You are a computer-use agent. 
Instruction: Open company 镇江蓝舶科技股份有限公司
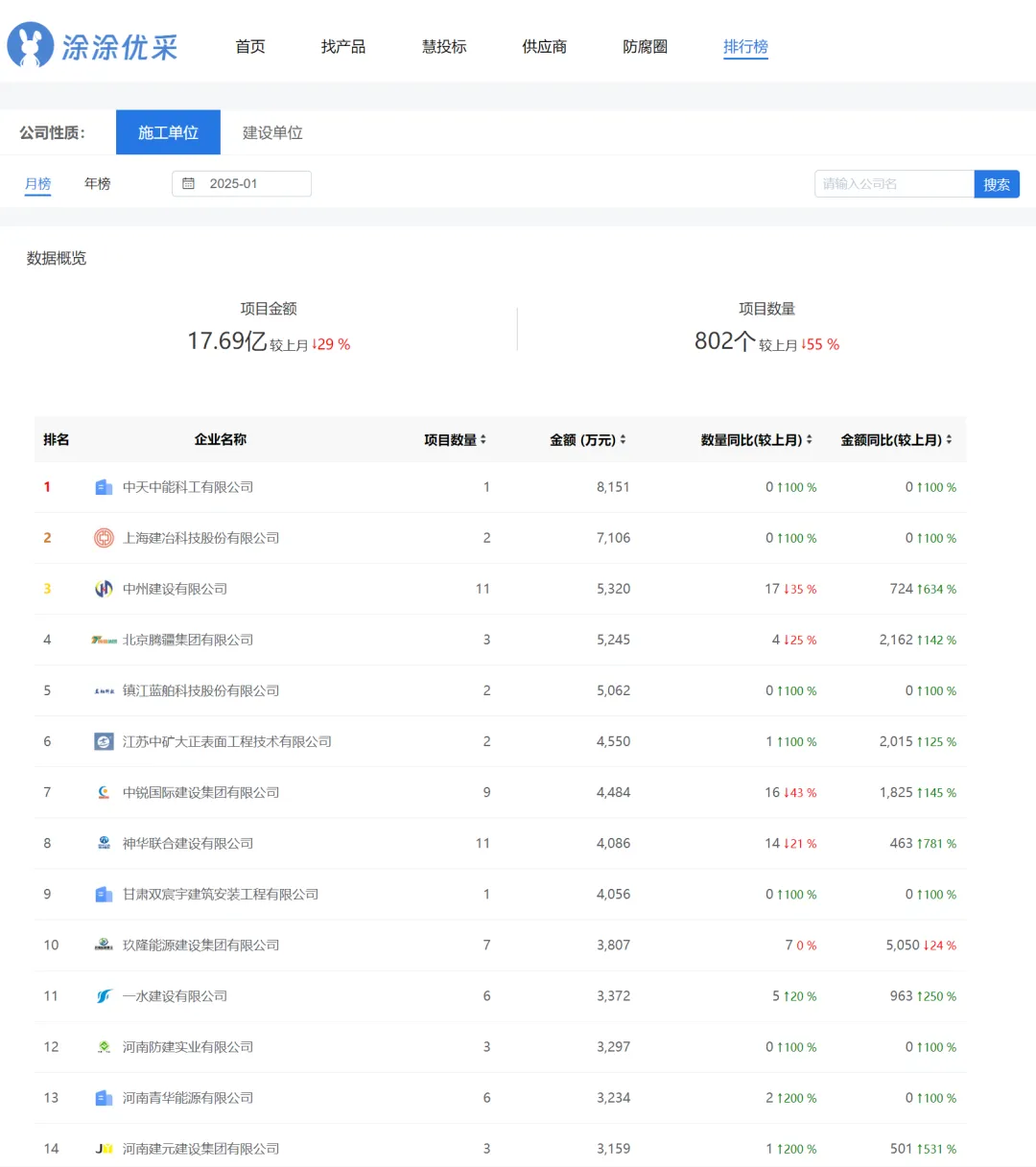click(201, 690)
